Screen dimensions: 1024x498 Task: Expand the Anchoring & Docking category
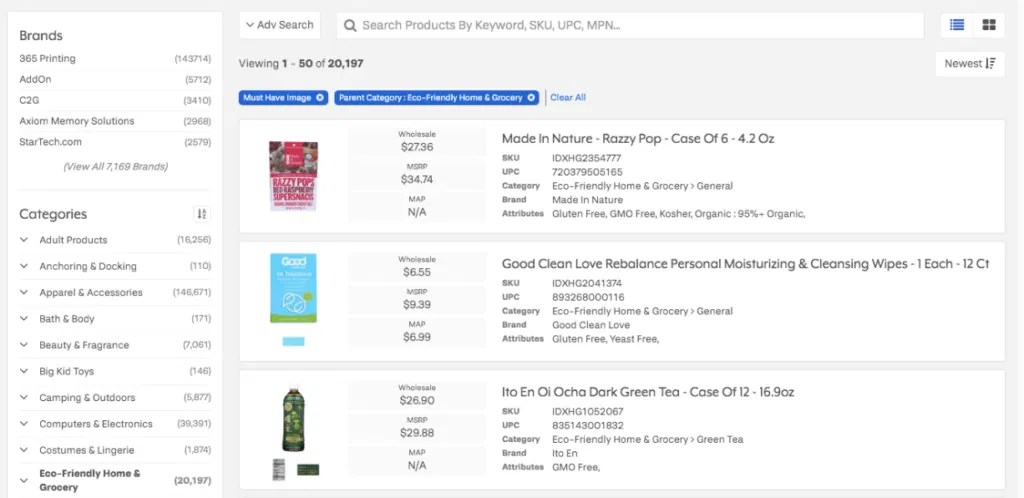coord(24,266)
